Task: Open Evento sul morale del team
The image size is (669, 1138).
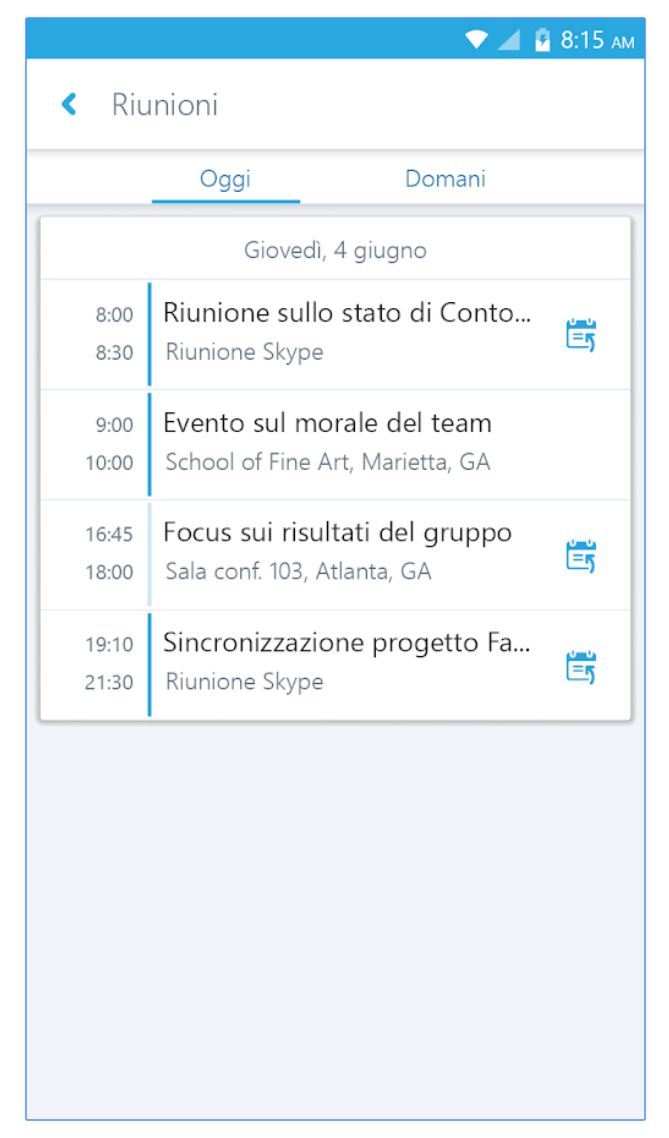Action: point(328,423)
